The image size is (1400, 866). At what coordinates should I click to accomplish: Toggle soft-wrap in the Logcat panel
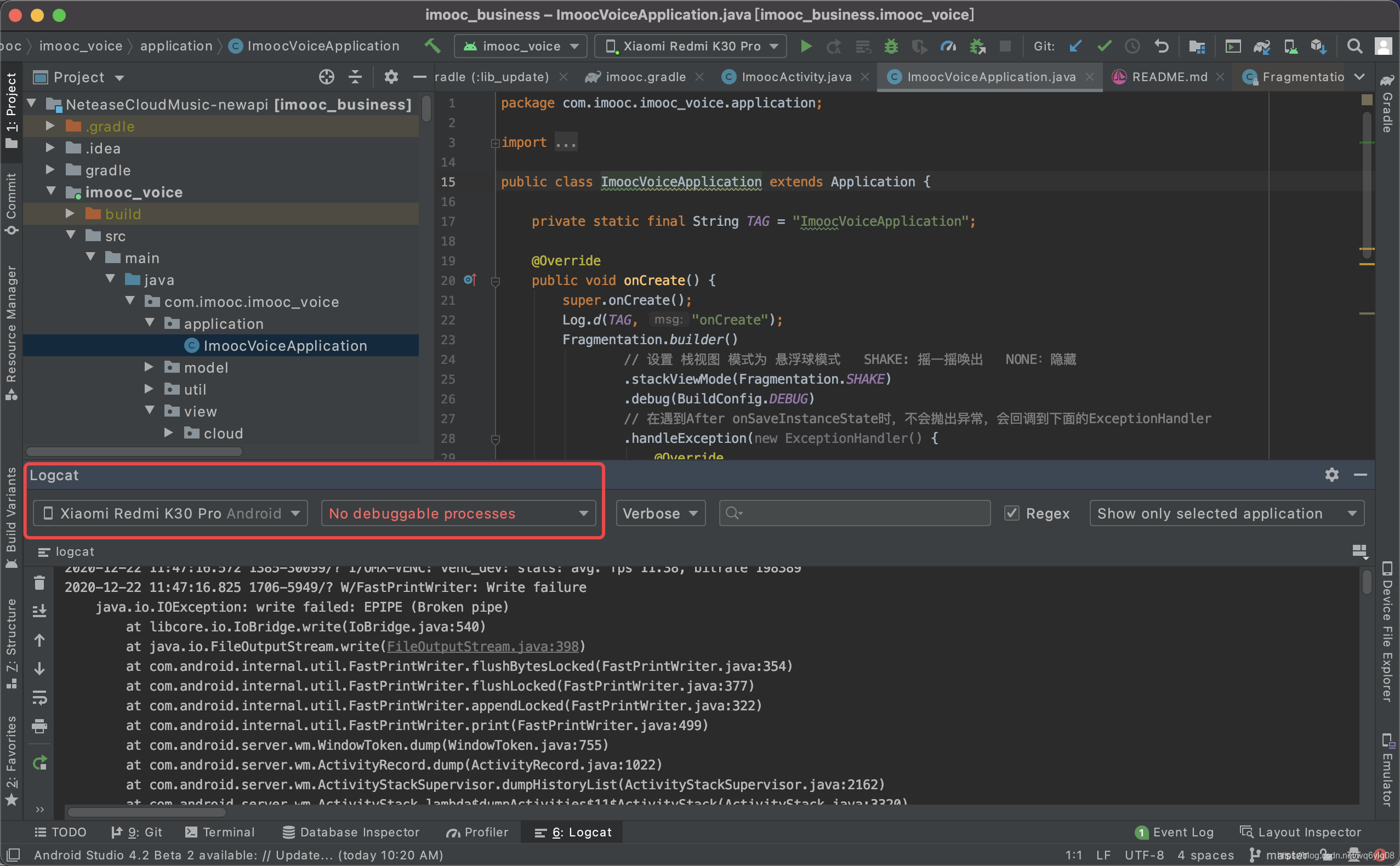pyautogui.click(x=39, y=698)
